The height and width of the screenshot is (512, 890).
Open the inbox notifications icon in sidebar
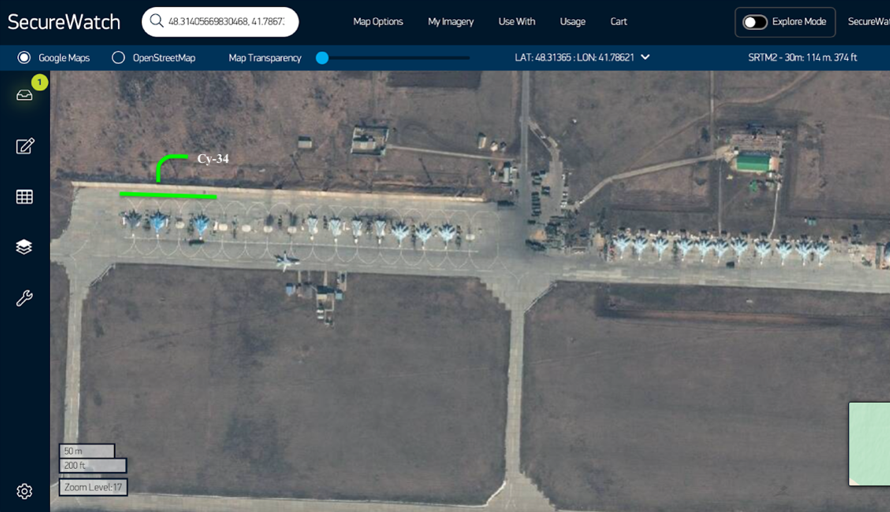tap(24, 95)
